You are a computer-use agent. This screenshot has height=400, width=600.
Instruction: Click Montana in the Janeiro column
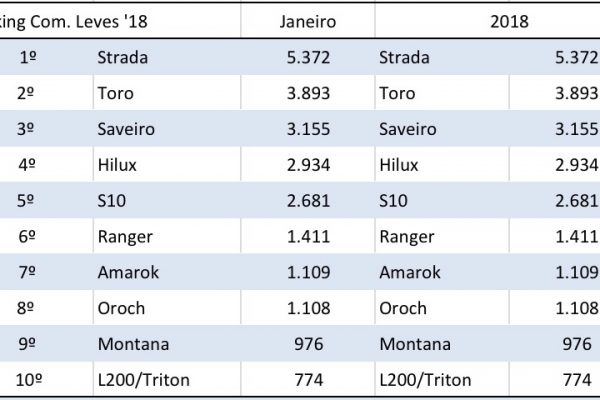click(133, 344)
